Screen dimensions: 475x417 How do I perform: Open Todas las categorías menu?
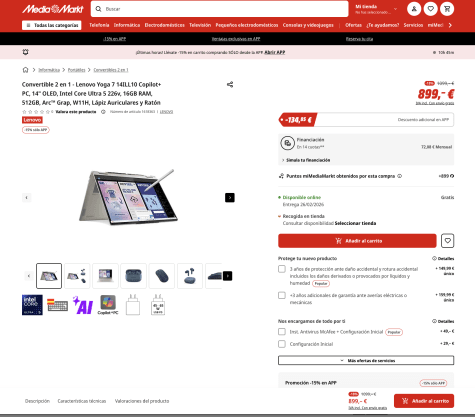pyautogui.click(x=52, y=25)
